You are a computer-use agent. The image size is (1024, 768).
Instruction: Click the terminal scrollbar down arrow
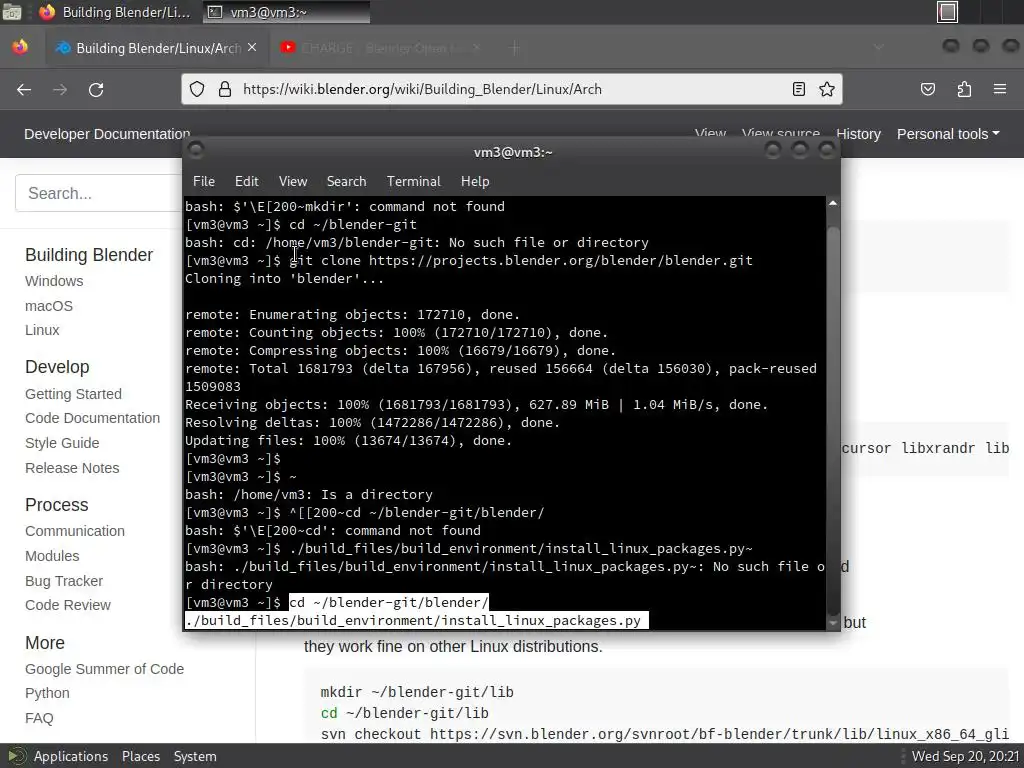click(x=833, y=623)
